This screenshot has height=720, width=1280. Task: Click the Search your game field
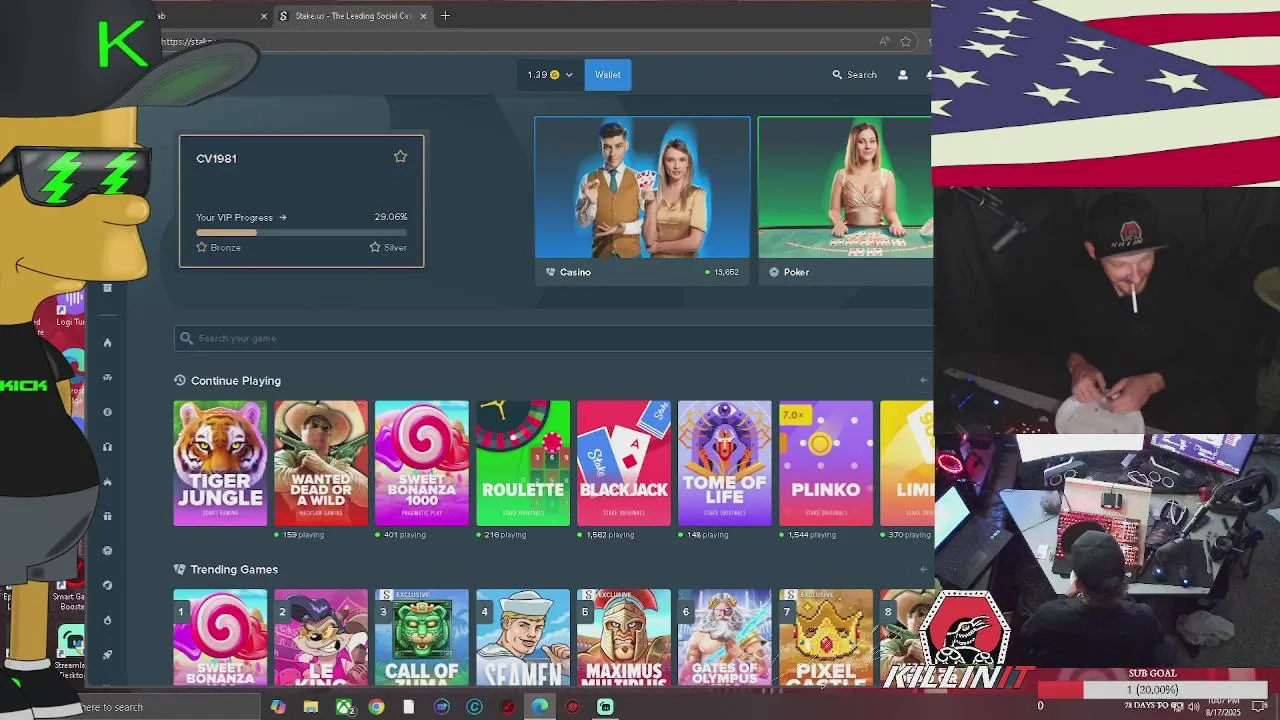click(x=553, y=338)
